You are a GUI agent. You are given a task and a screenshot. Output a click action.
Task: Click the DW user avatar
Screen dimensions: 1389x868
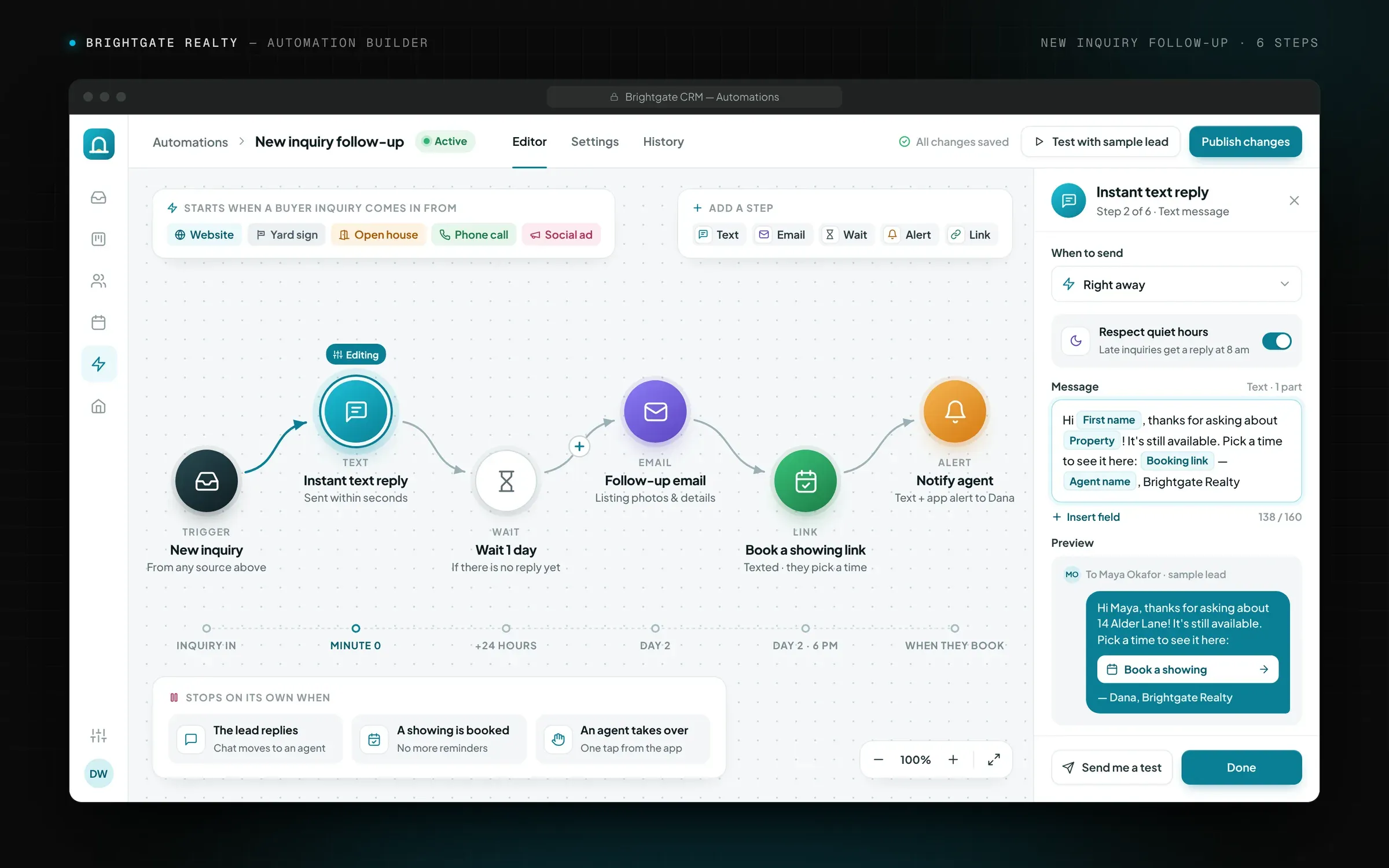pos(98,774)
